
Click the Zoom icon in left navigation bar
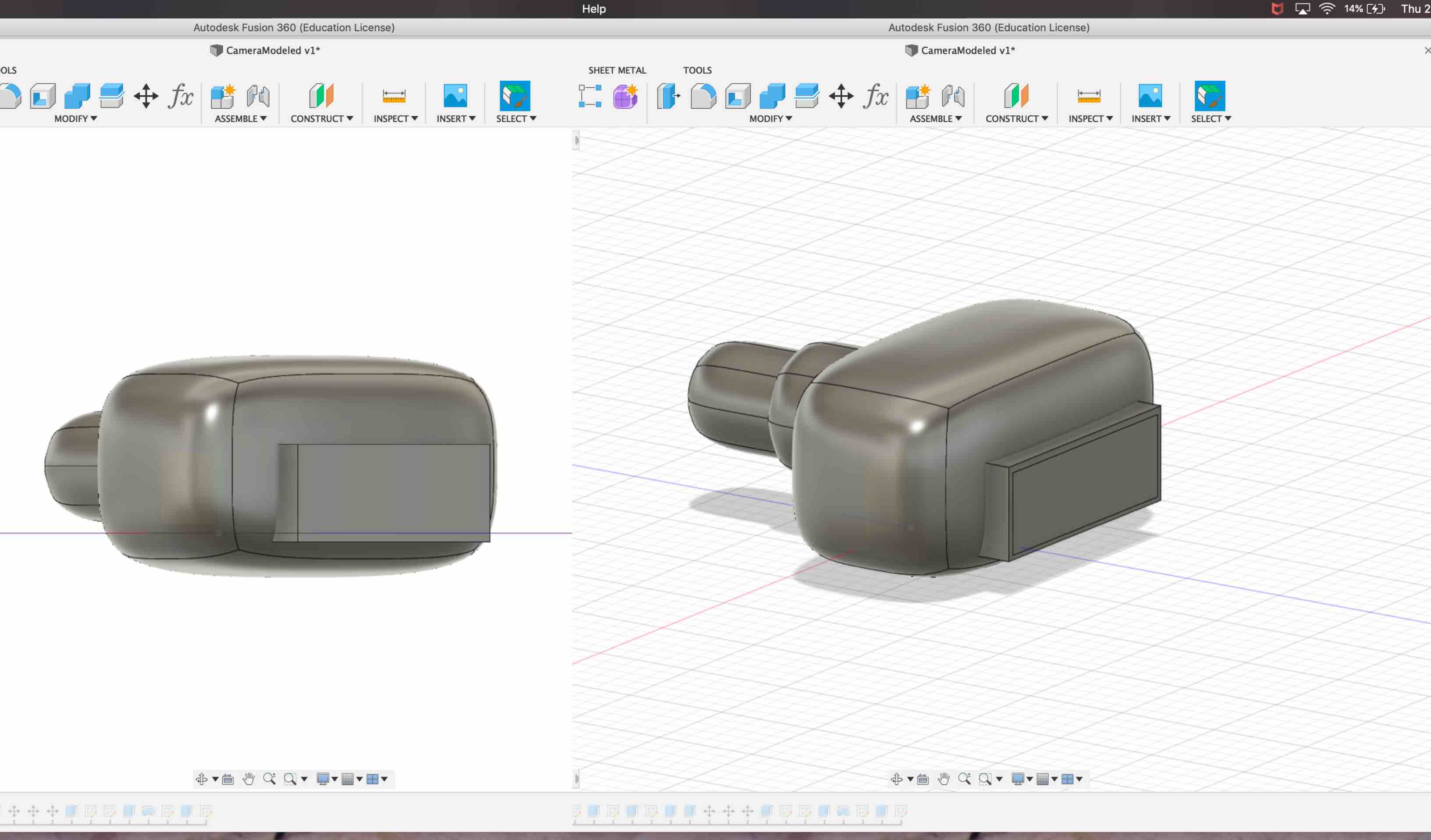click(x=269, y=779)
